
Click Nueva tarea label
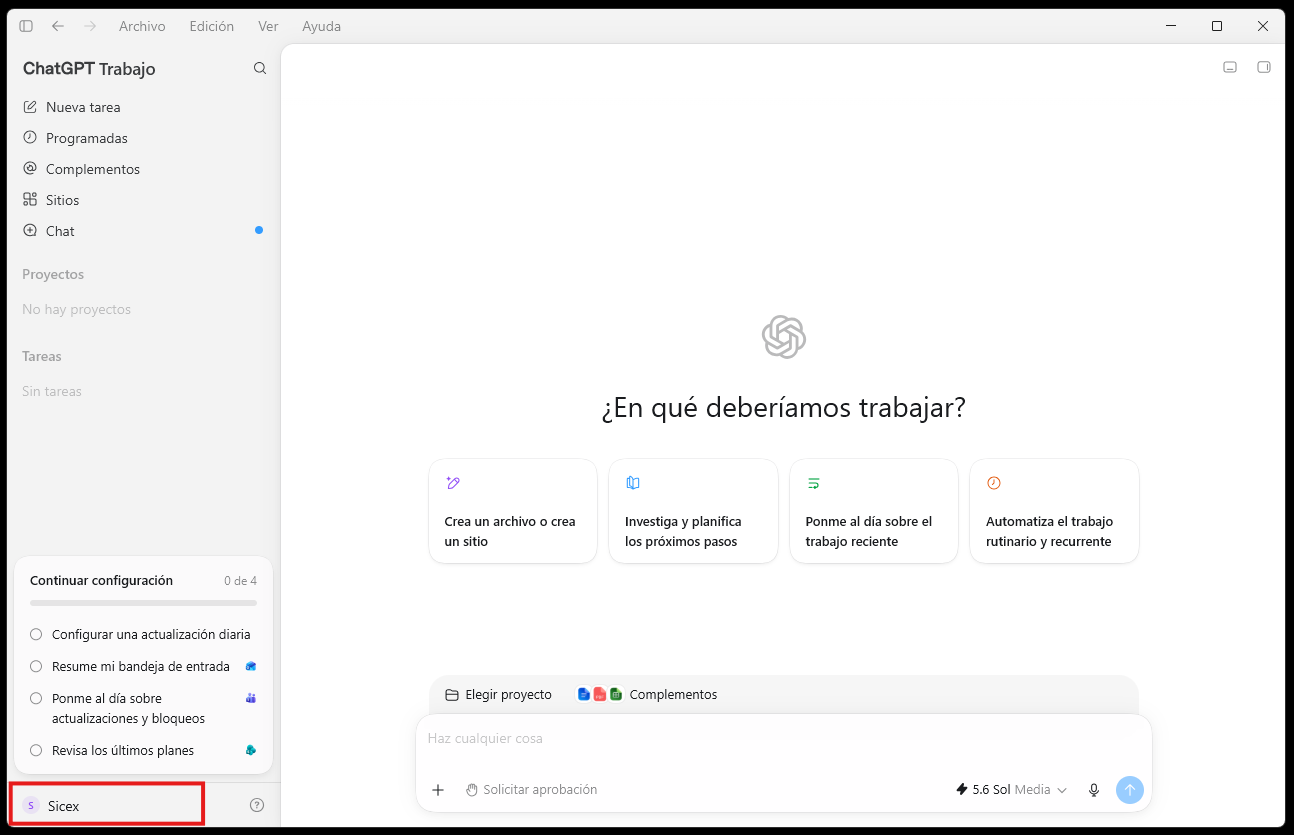[83, 107]
